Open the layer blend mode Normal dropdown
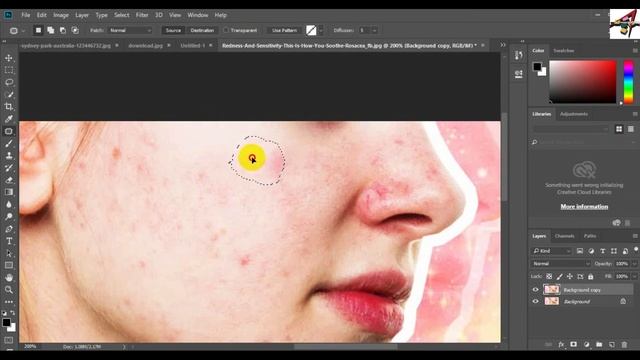 point(560,264)
